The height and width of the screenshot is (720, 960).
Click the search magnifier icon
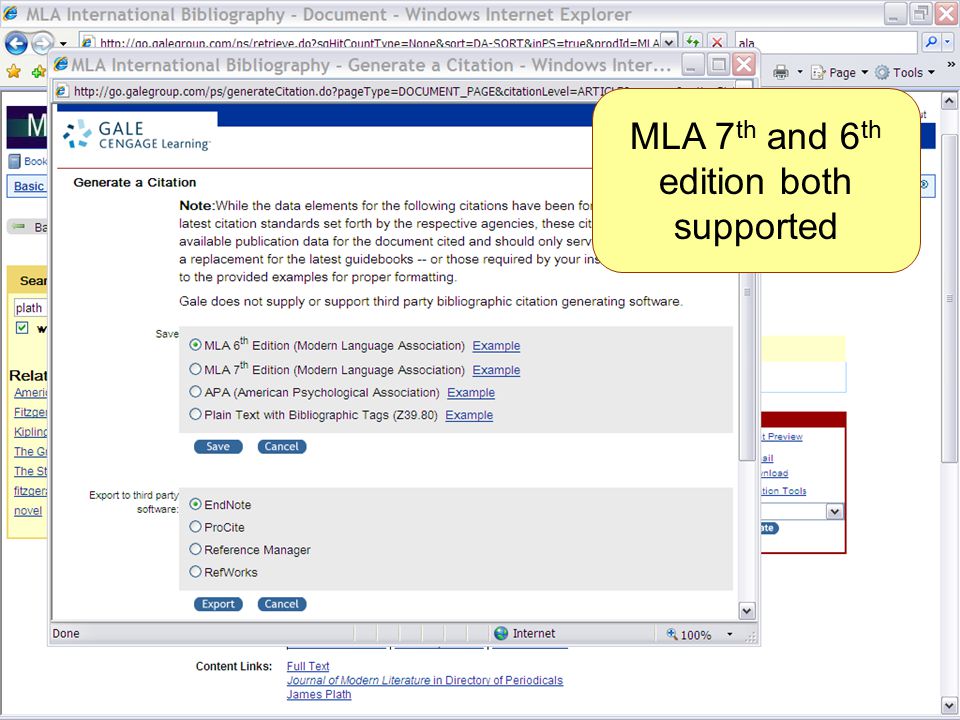click(931, 42)
